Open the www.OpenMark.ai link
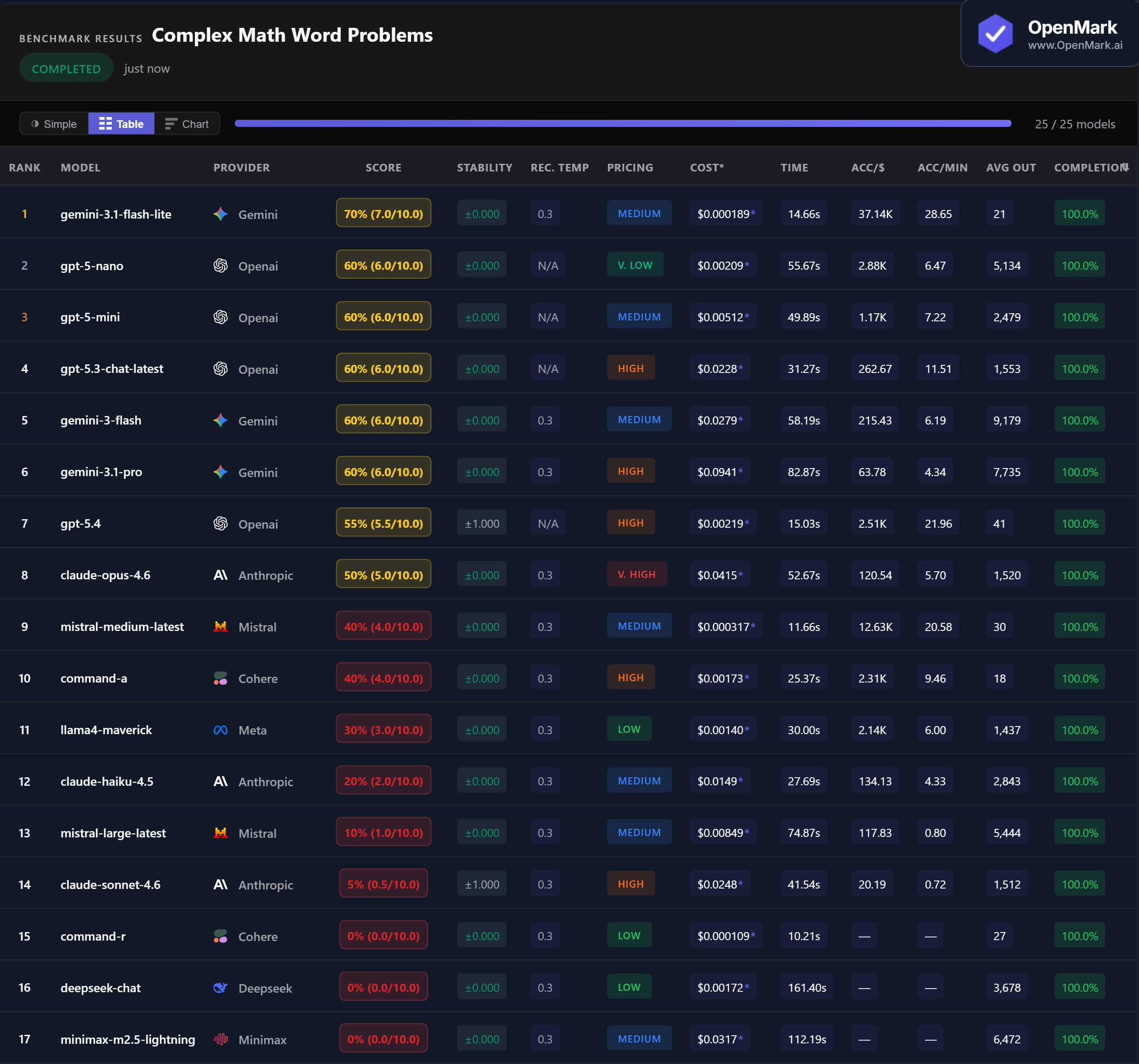Viewport: 1139px width, 1064px height. pyautogui.click(x=1075, y=45)
